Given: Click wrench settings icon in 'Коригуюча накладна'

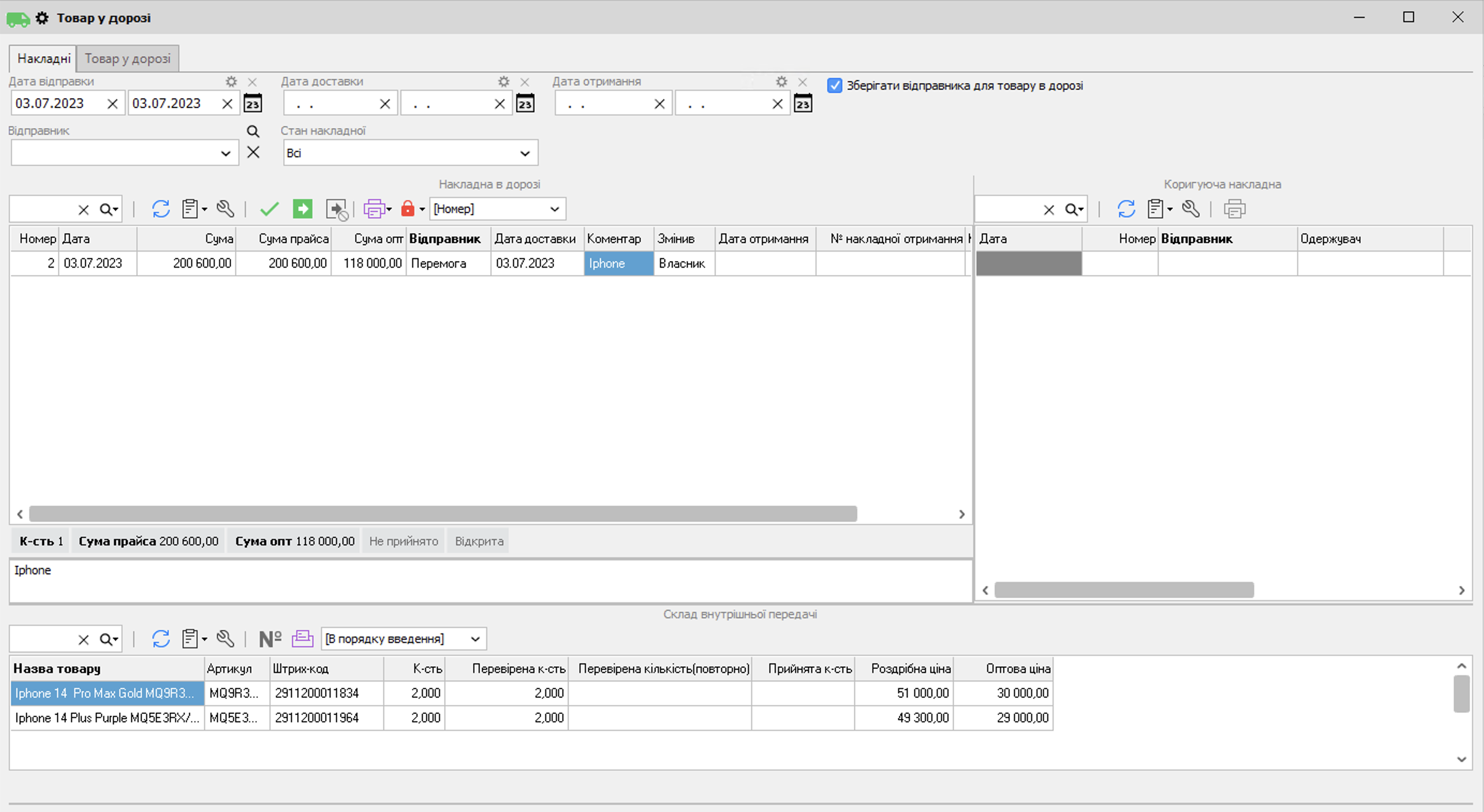Looking at the screenshot, I should [1190, 209].
